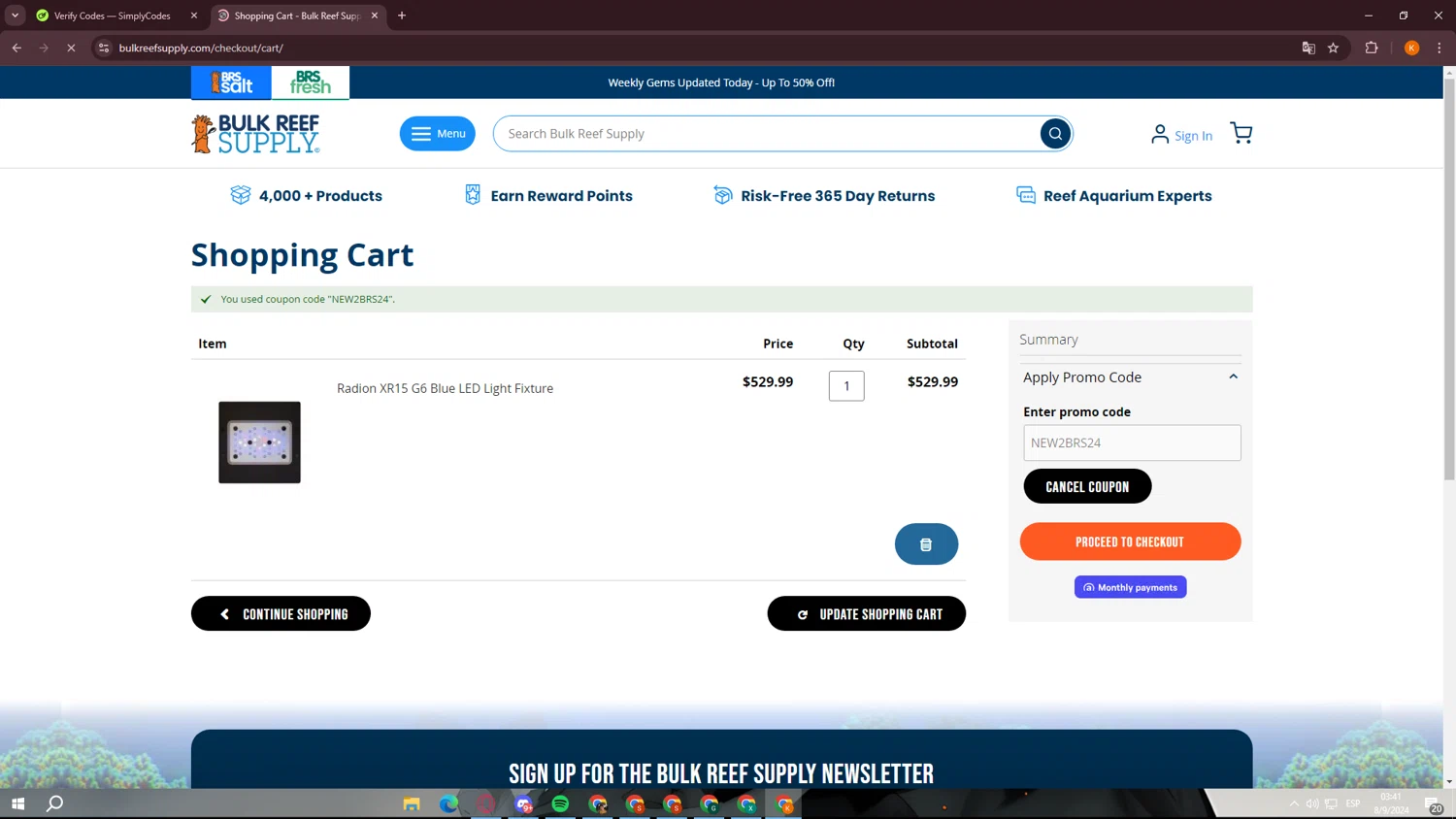Click the Bulk Reef Supply logo
Viewport: 1456px width, 819px height.
pos(255,134)
